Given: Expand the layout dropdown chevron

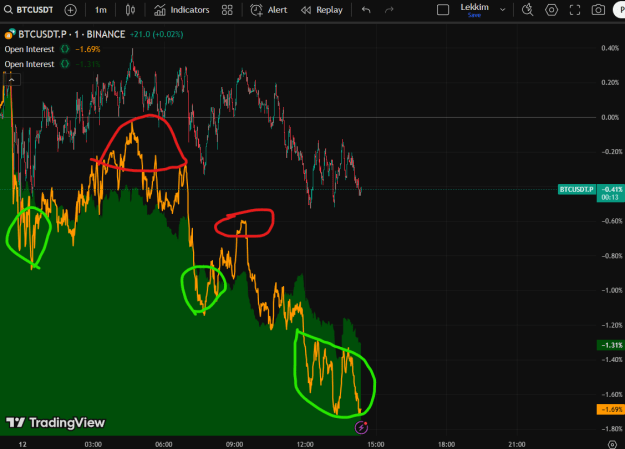Looking at the screenshot, I should tap(503, 10).
